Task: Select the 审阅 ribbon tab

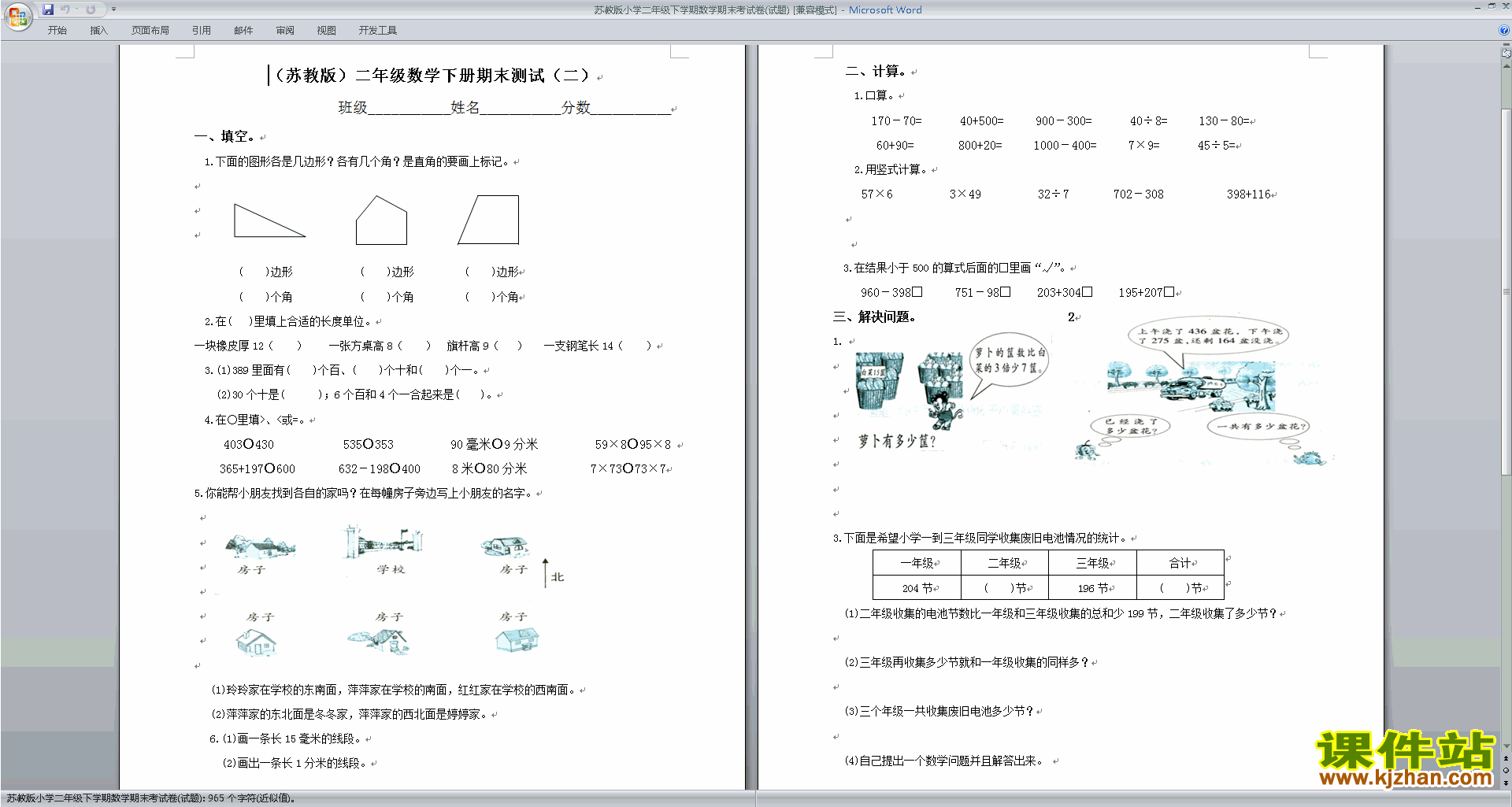Action: [x=285, y=31]
